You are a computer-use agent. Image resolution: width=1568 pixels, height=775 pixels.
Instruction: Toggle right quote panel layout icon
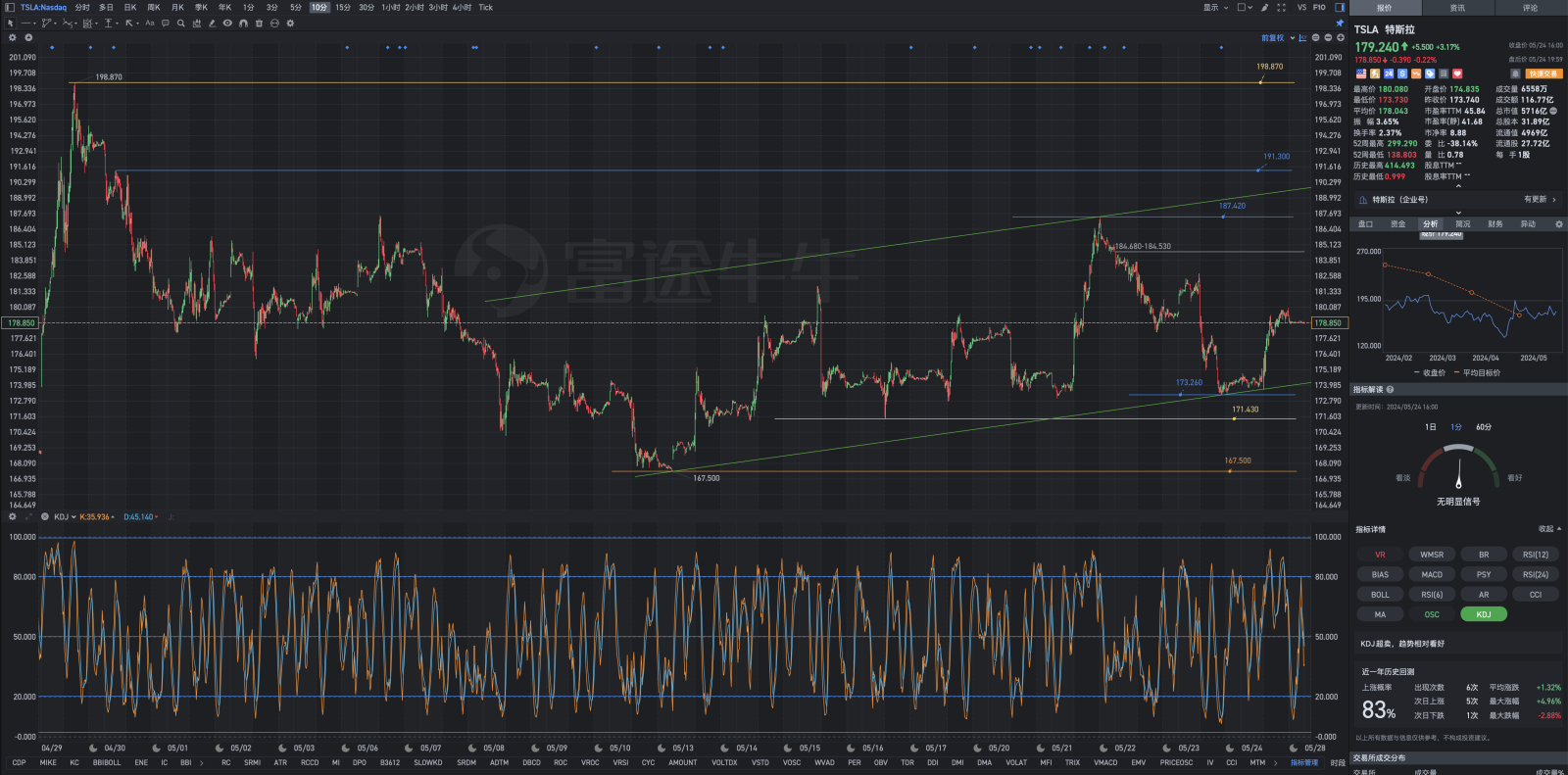point(1340,7)
